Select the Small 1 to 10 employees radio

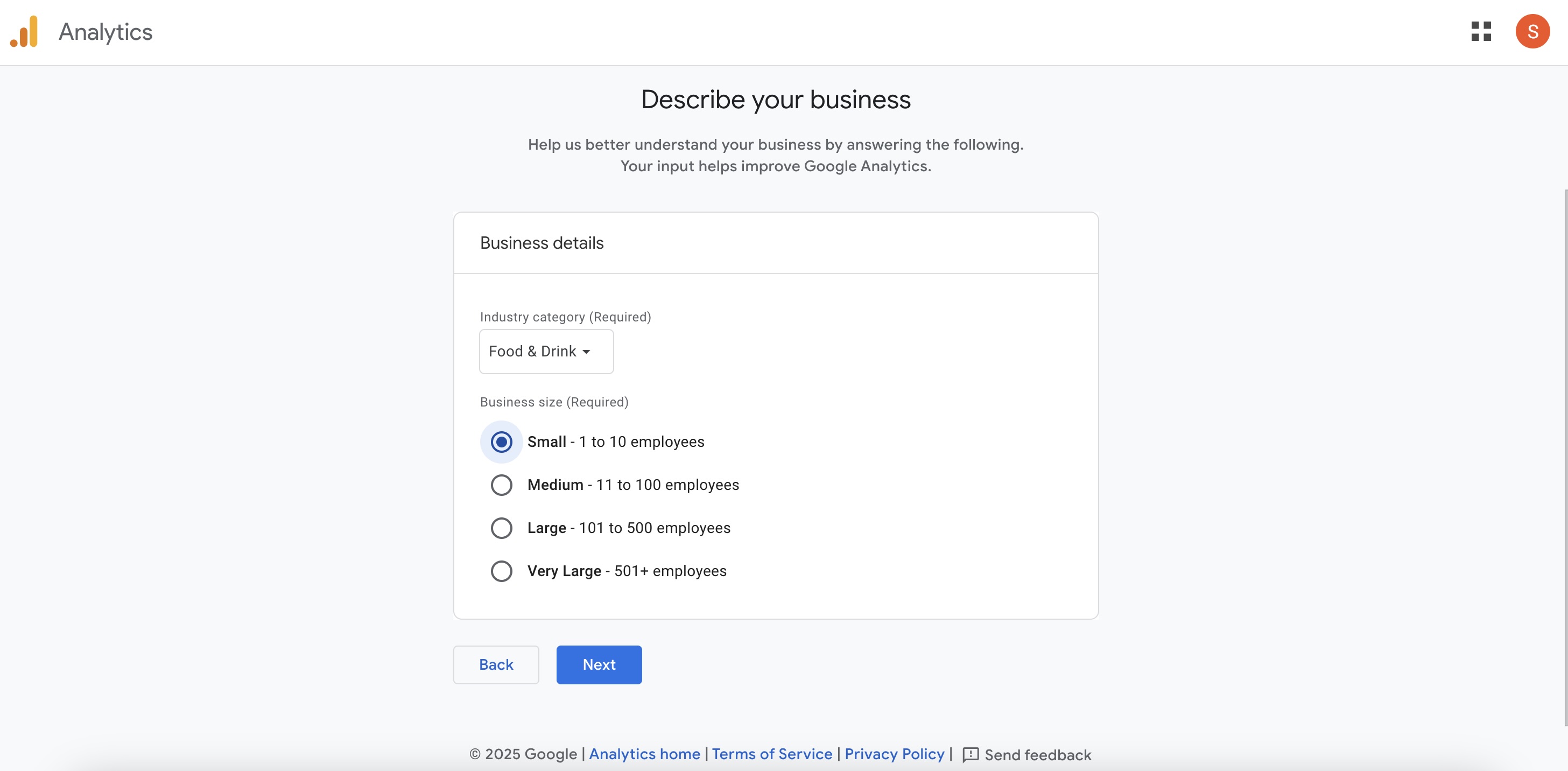[501, 441]
